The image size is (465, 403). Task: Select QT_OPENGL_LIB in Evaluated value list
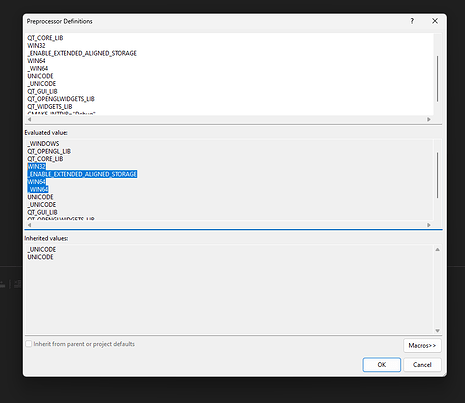[49, 151]
